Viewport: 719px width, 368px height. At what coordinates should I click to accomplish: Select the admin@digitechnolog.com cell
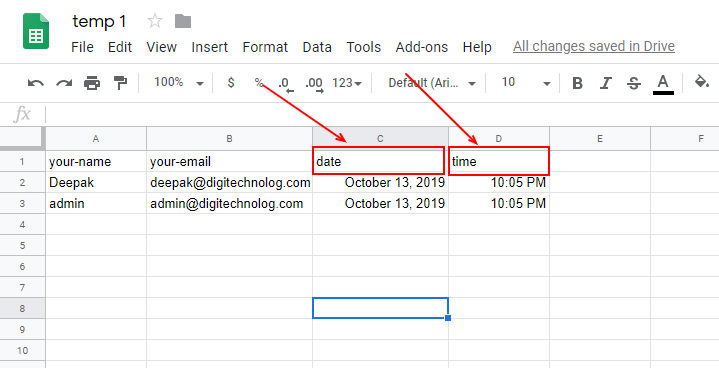[x=229, y=203]
